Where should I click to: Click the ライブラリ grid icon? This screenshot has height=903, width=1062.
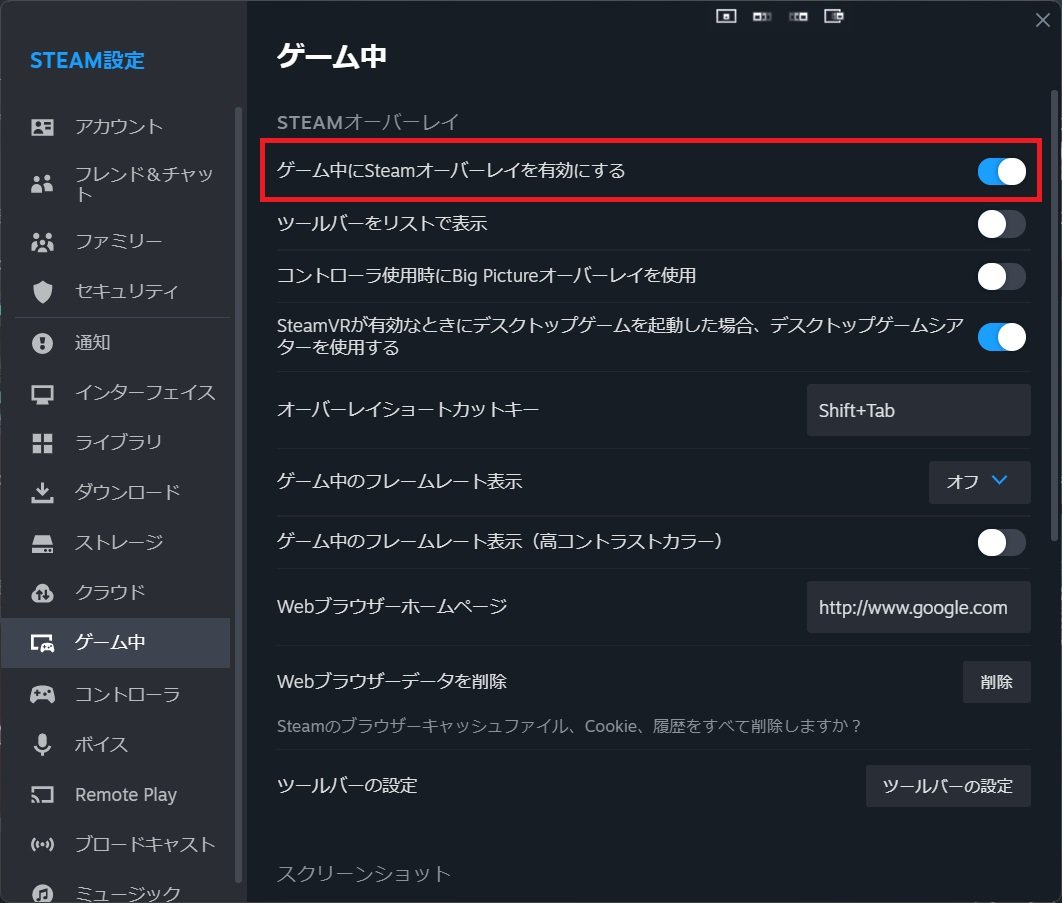coord(42,443)
